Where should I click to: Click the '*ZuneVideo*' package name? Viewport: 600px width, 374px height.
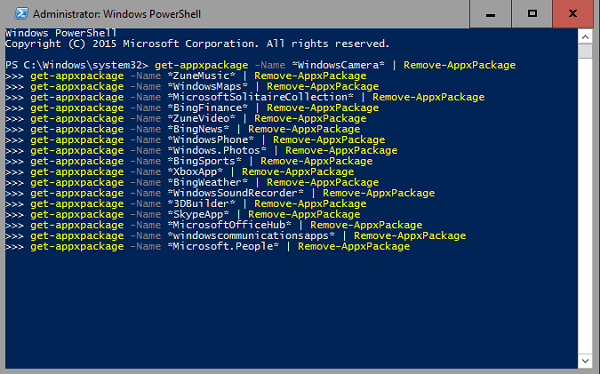(201, 119)
